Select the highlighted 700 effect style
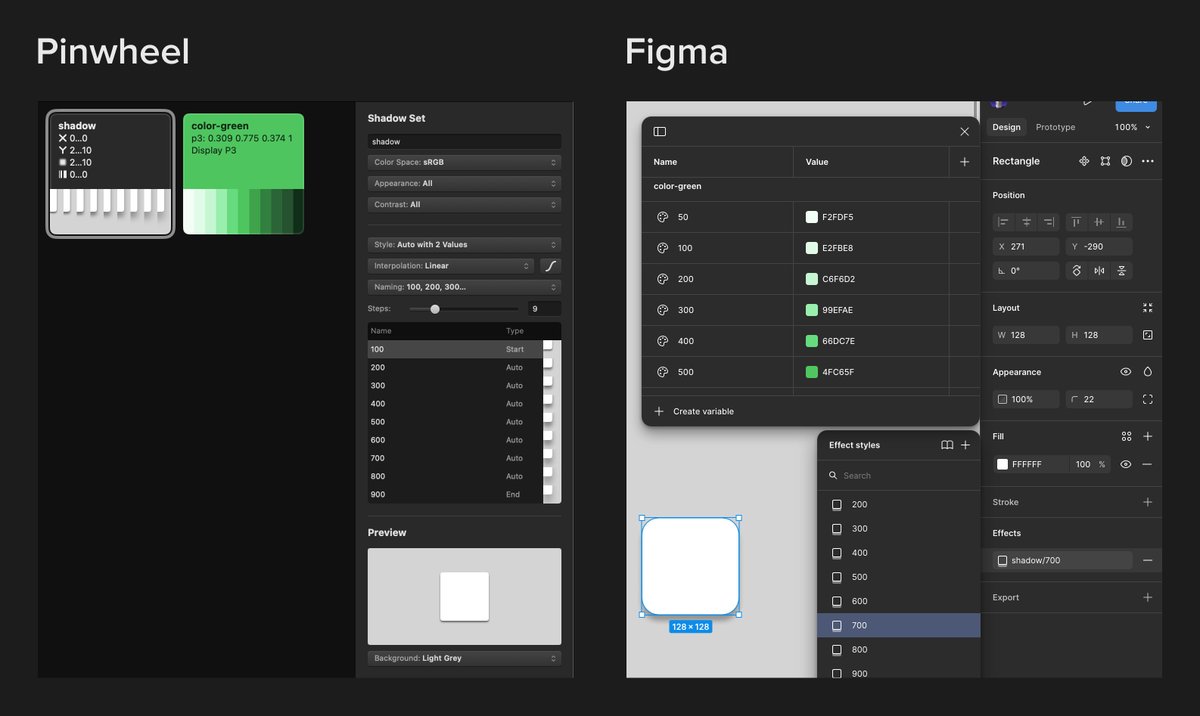Viewport: 1200px width, 716px height. [898, 625]
